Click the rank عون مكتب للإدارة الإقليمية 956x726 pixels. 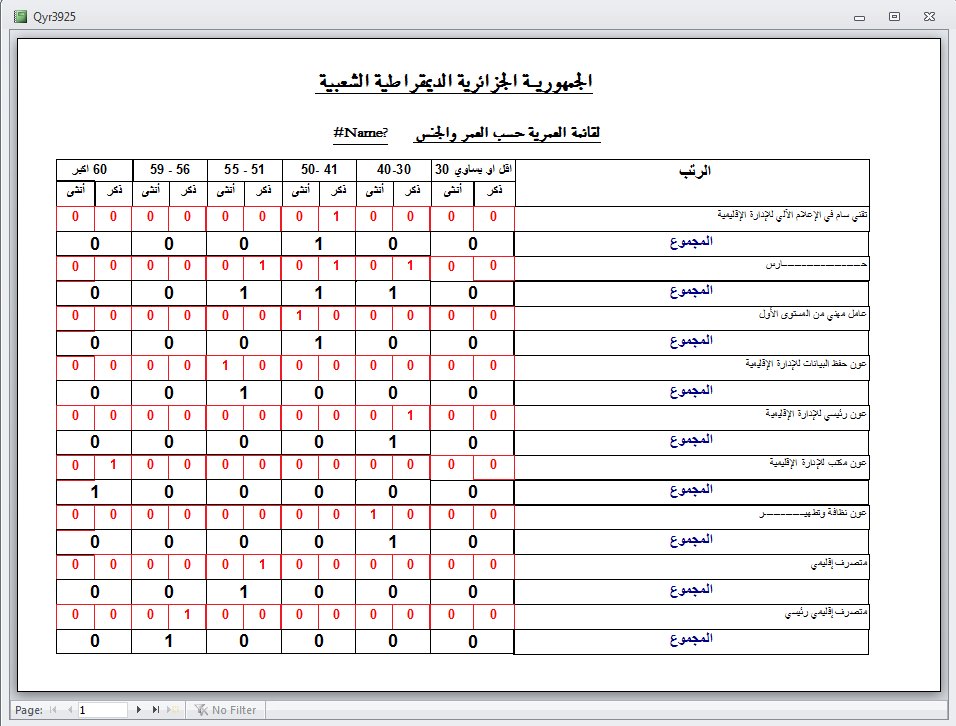(818, 463)
